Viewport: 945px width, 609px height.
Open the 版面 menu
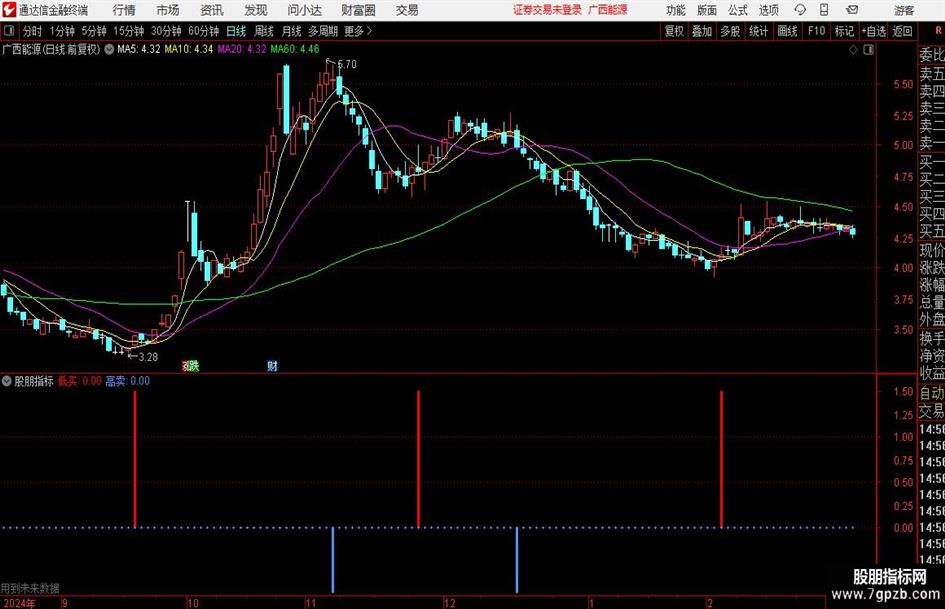[706, 10]
